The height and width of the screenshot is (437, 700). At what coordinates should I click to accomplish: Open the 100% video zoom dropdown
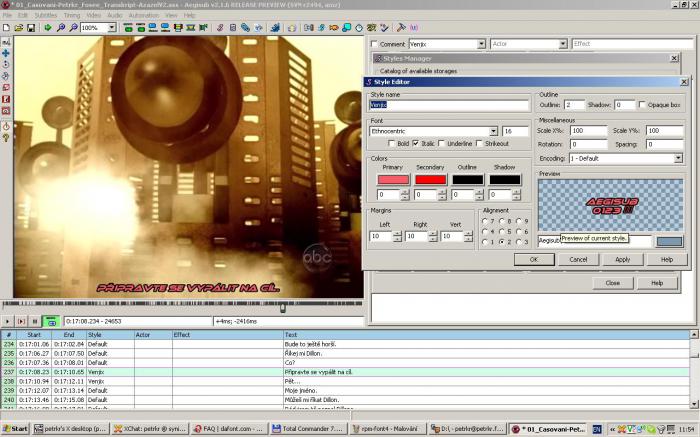[112, 28]
